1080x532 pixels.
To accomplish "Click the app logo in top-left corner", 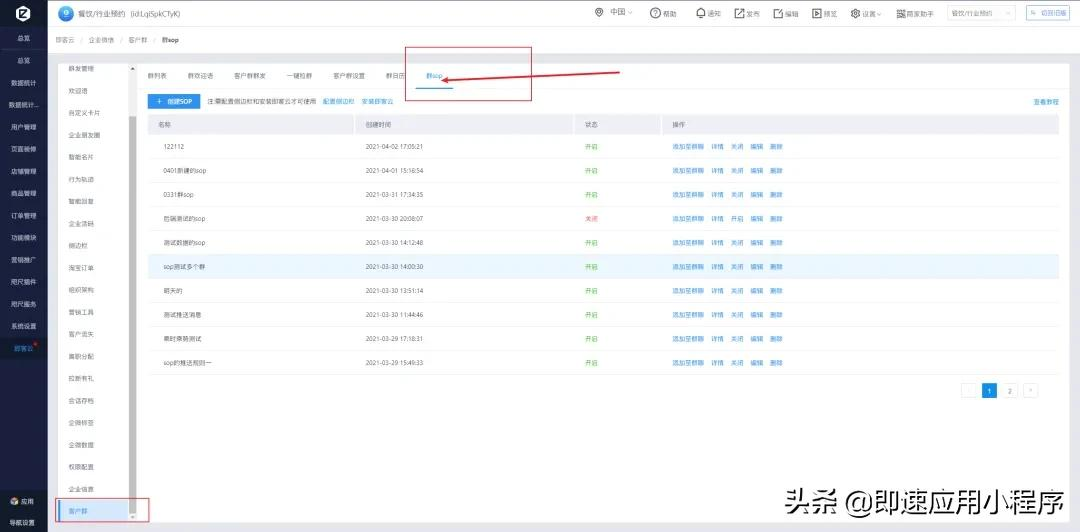I will click(23, 13).
